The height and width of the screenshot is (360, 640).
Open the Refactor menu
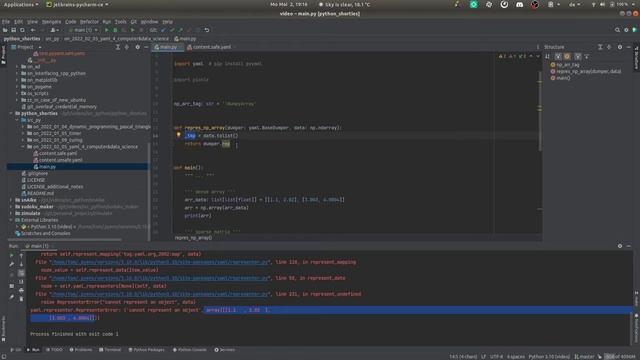point(89,22)
